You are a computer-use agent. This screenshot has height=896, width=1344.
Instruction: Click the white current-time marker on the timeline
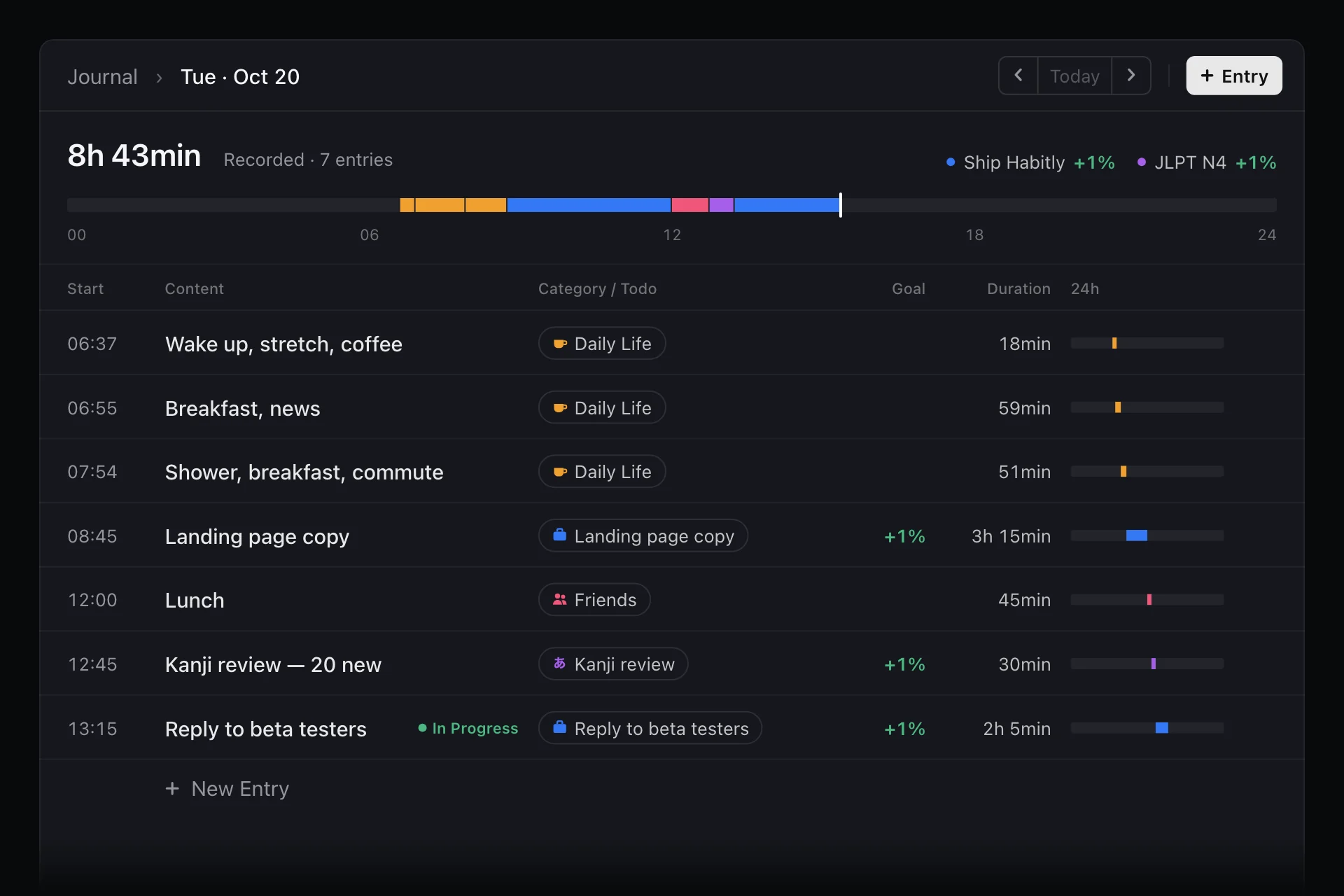[x=841, y=205]
